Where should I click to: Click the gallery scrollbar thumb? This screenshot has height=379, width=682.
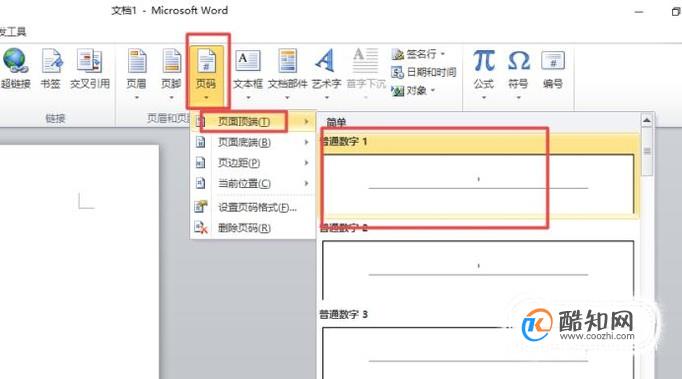point(647,151)
